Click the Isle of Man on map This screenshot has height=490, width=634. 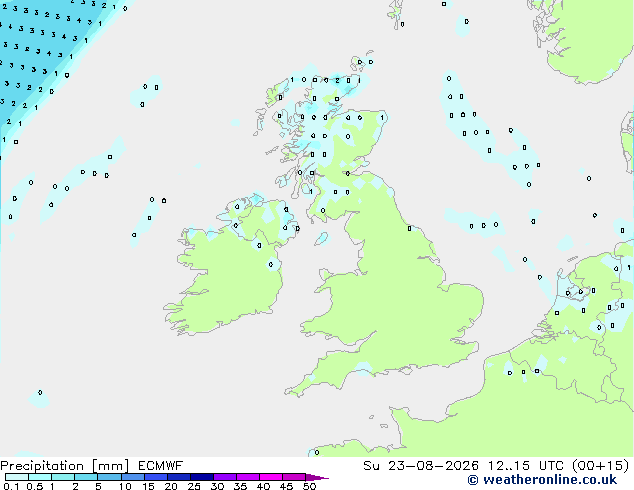[x=323, y=239]
